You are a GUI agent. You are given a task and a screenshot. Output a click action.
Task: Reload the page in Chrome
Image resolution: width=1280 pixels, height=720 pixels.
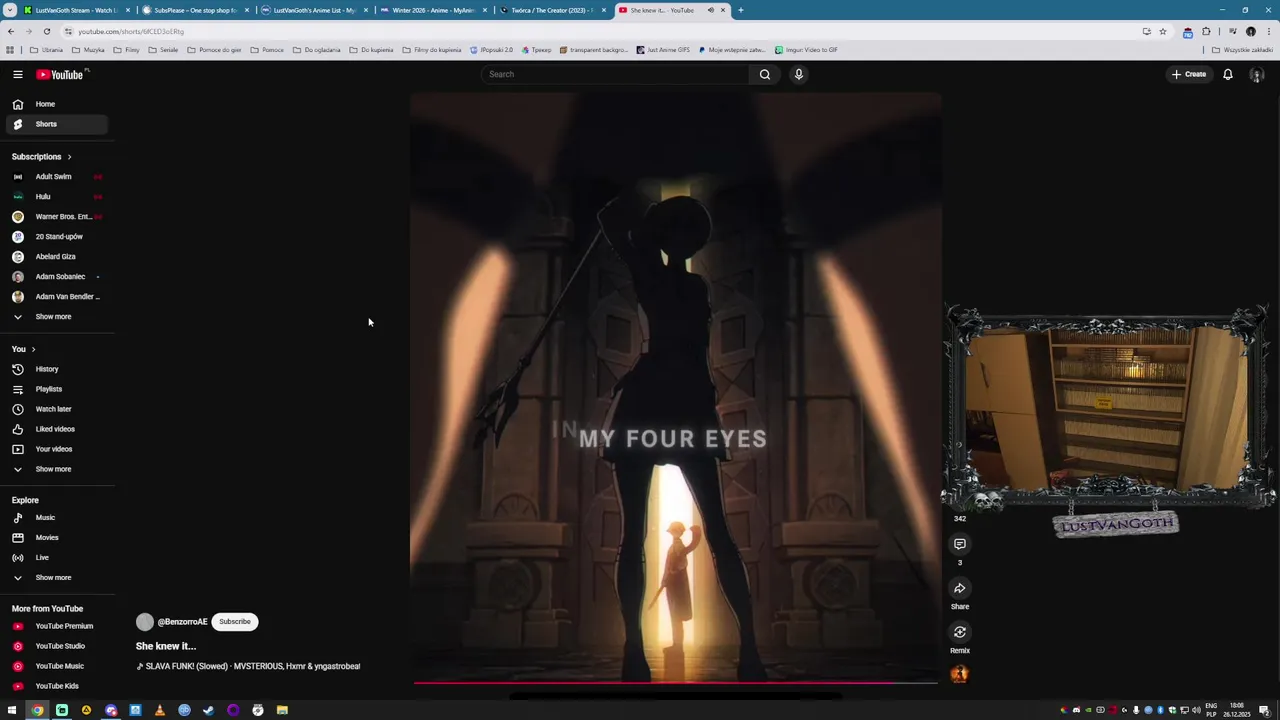[x=46, y=32]
